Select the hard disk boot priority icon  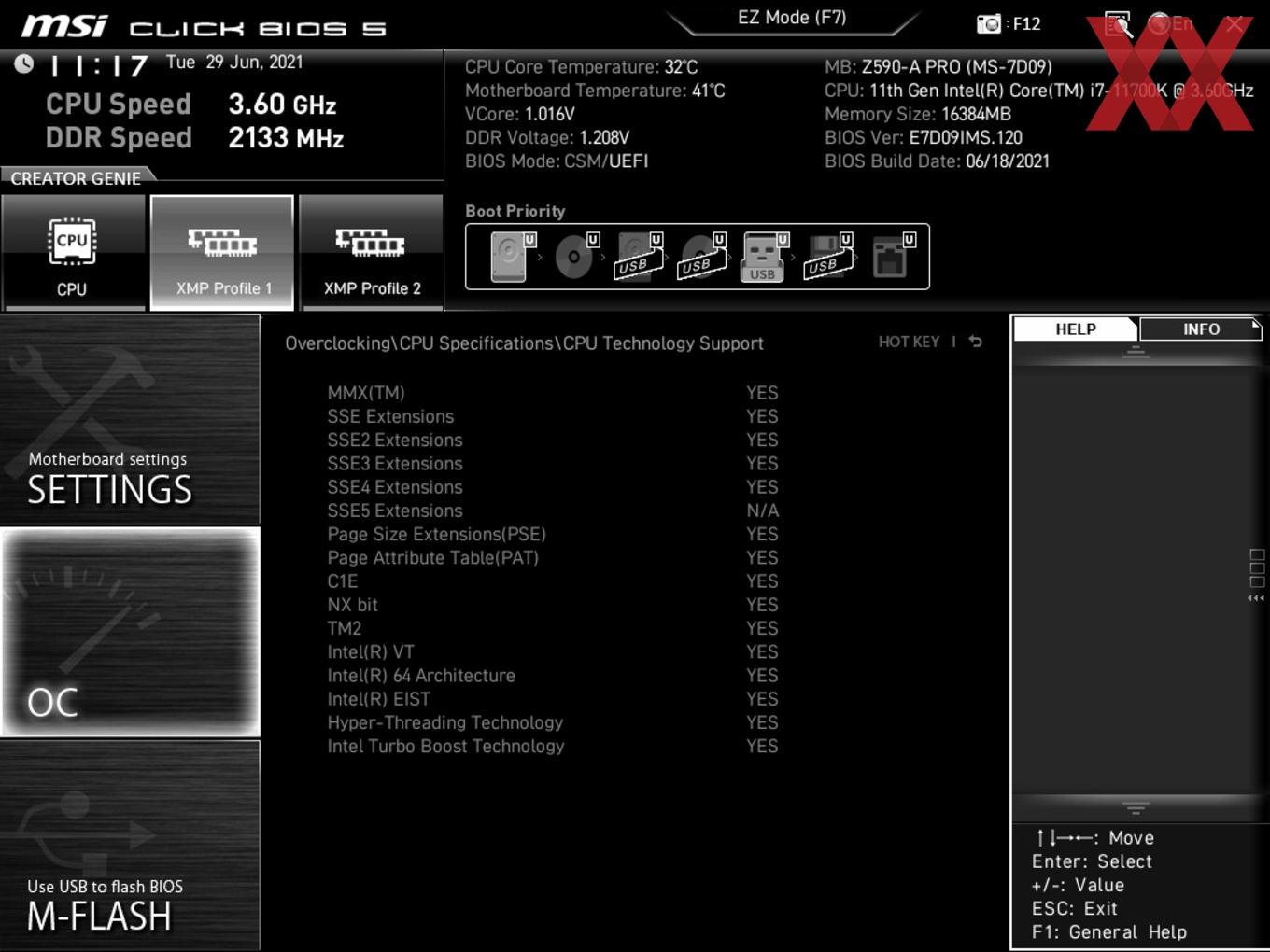512,257
